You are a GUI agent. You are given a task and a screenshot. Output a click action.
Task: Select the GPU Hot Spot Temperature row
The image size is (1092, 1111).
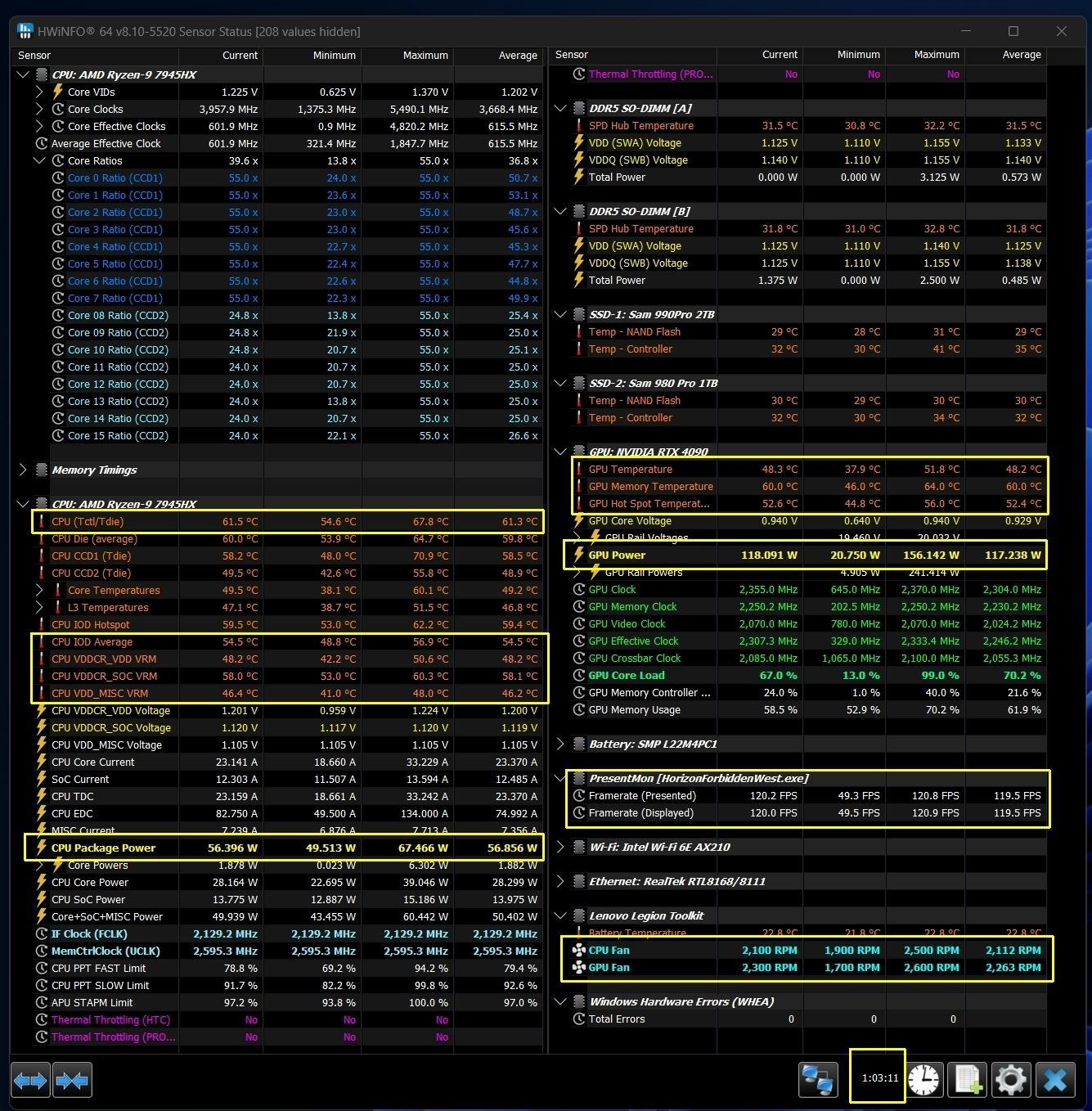tap(808, 504)
